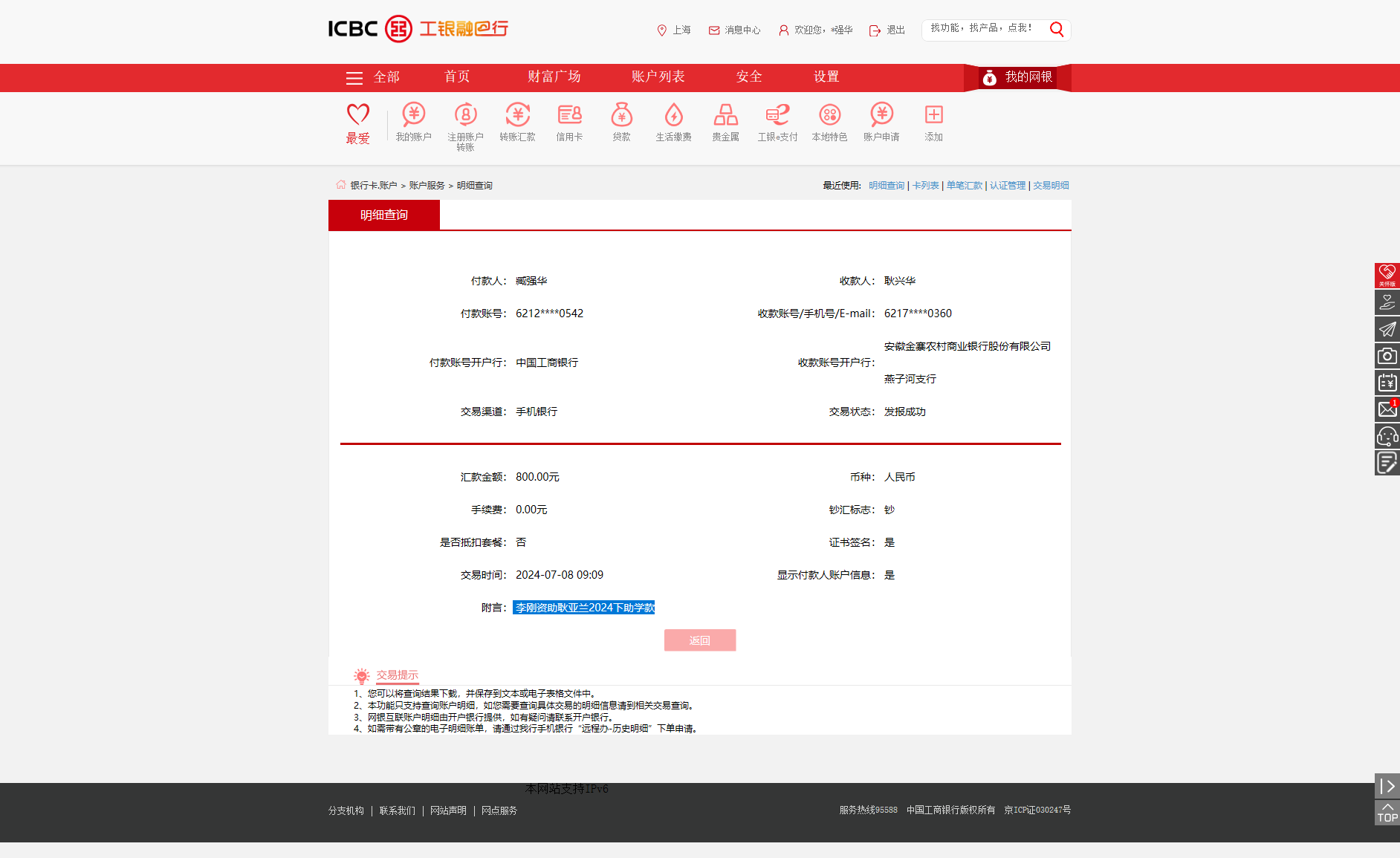This screenshot has height=858, width=1400.
Task: Open 消息中心
Action: pos(734,30)
